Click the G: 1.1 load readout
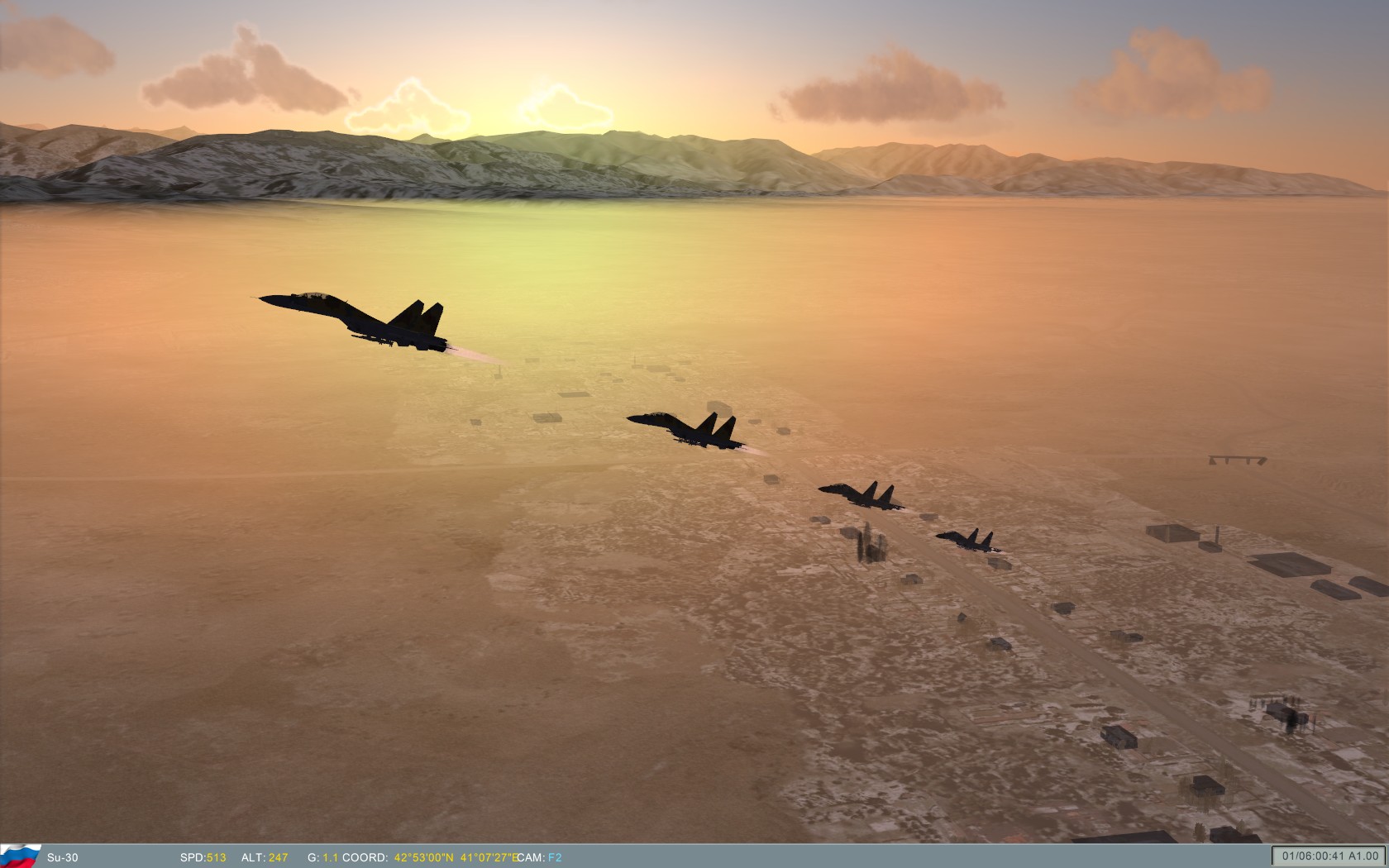1389x868 pixels. (322, 857)
